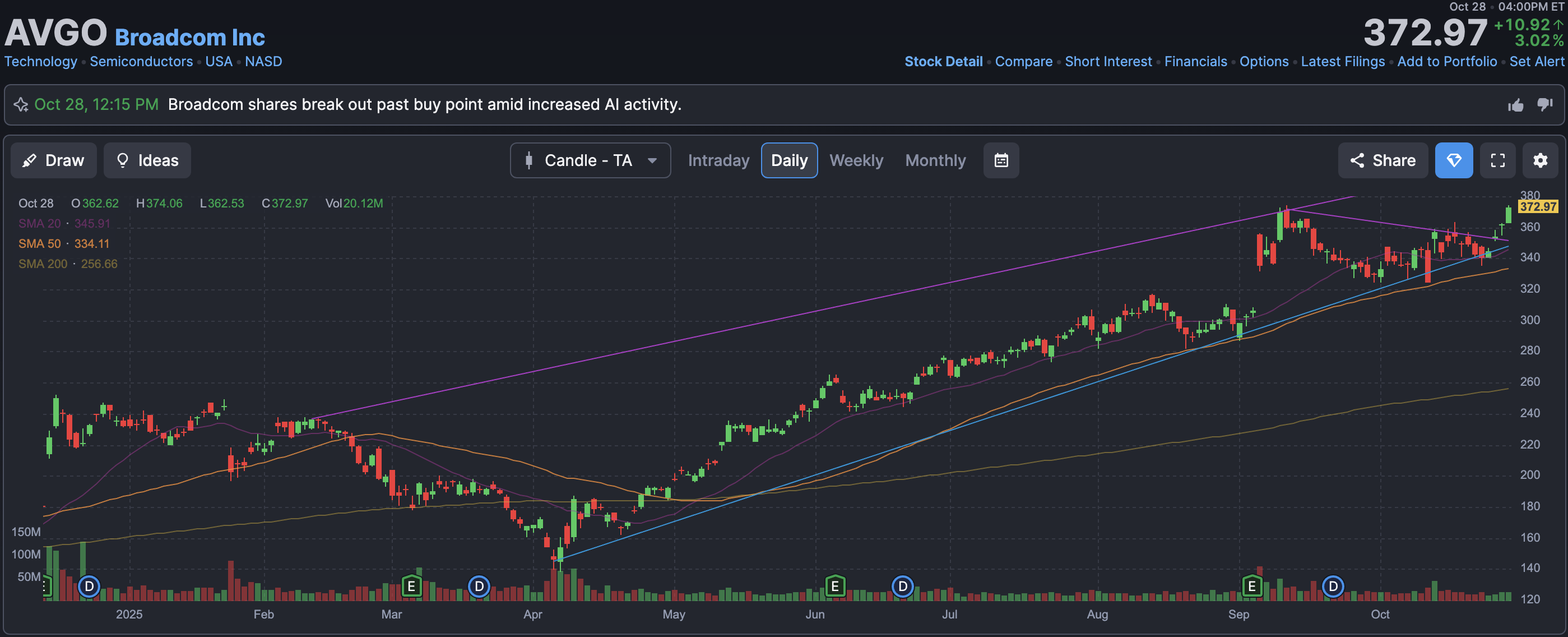Screen dimensions: 1568x637
Task: Enter fullscreen chart mode
Action: pyautogui.click(x=1497, y=161)
